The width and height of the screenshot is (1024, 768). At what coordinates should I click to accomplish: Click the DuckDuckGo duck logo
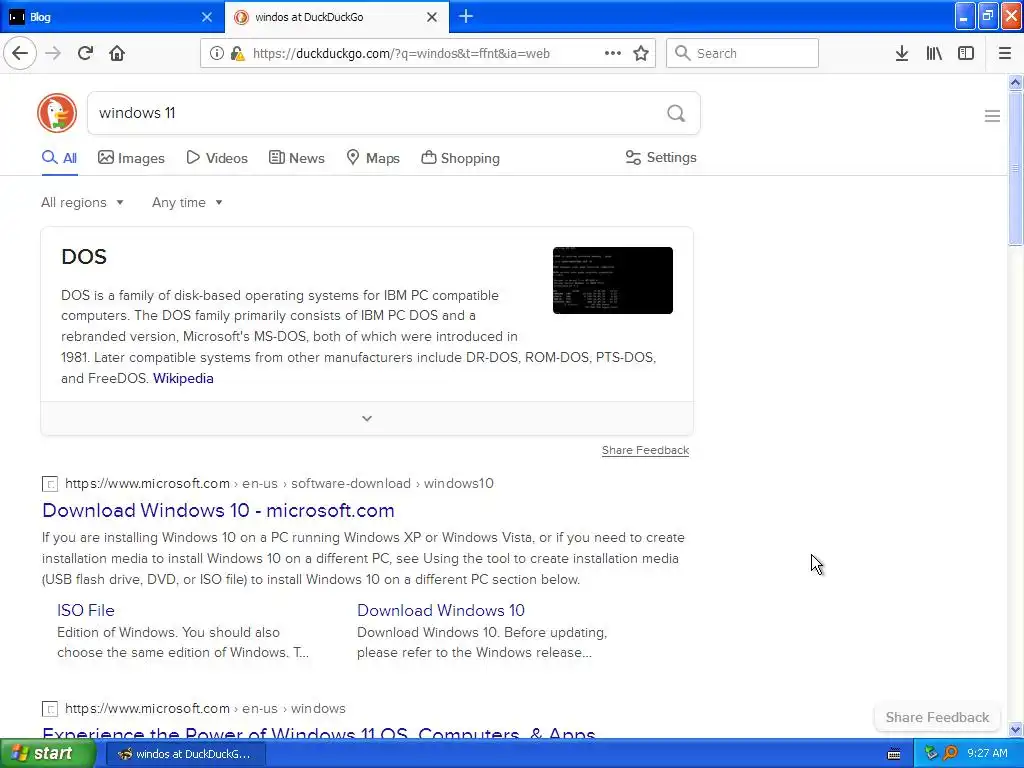(57, 113)
